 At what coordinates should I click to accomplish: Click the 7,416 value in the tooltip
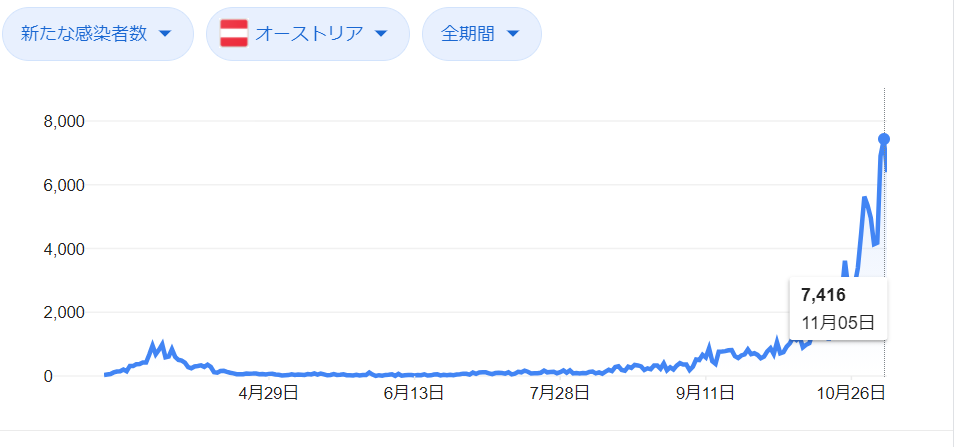824,295
